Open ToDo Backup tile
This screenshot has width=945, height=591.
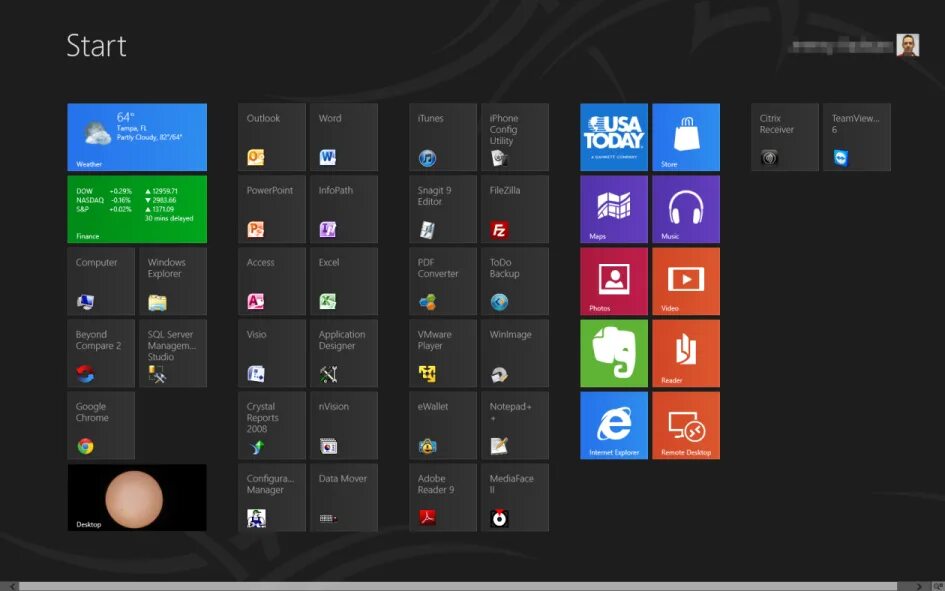tap(515, 281)
